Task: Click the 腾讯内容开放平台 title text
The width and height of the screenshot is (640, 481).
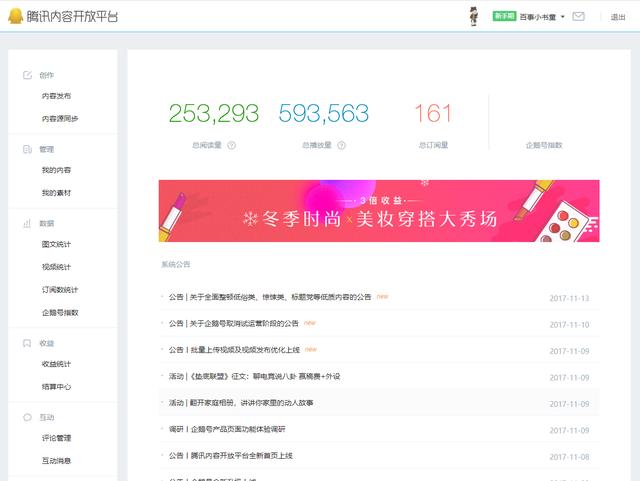Action: point(72,16)
